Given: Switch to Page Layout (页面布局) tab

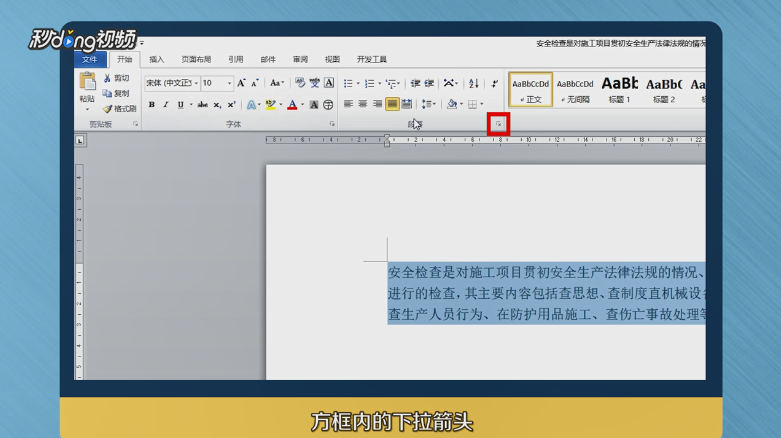Looking at the screenshot, I should coord(196,59).
